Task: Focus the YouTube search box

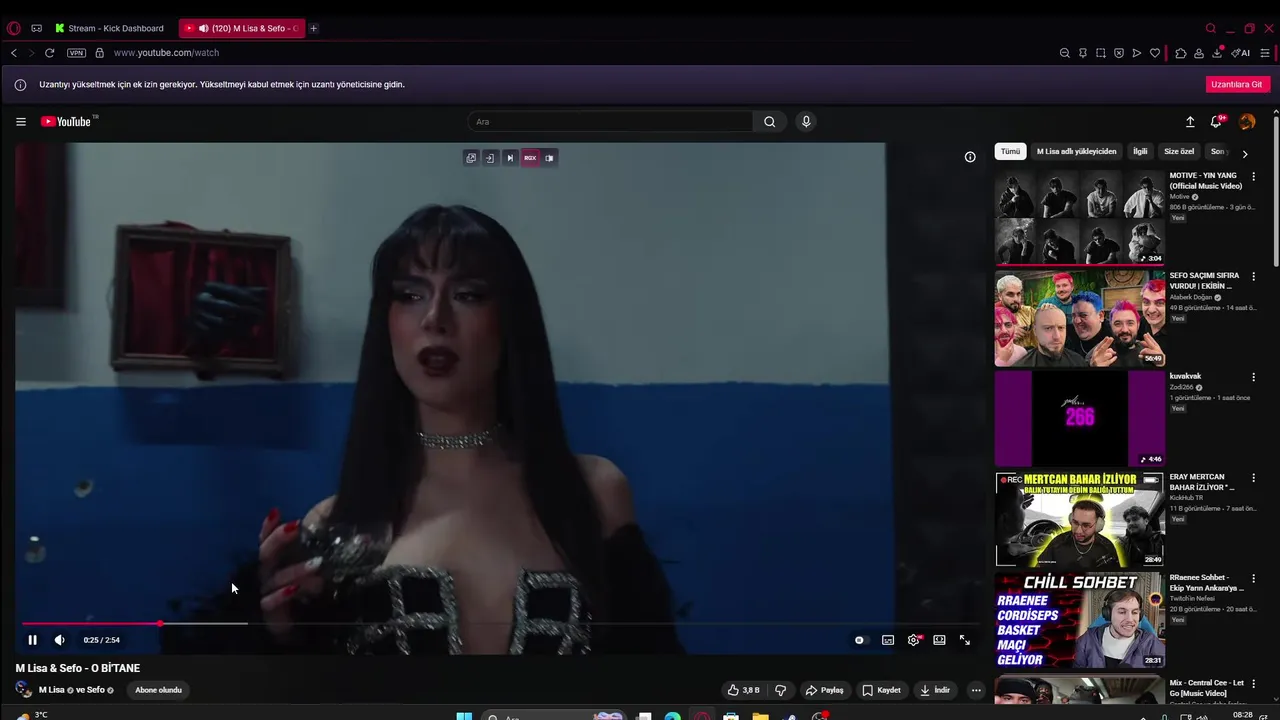Action: (610, 122)
